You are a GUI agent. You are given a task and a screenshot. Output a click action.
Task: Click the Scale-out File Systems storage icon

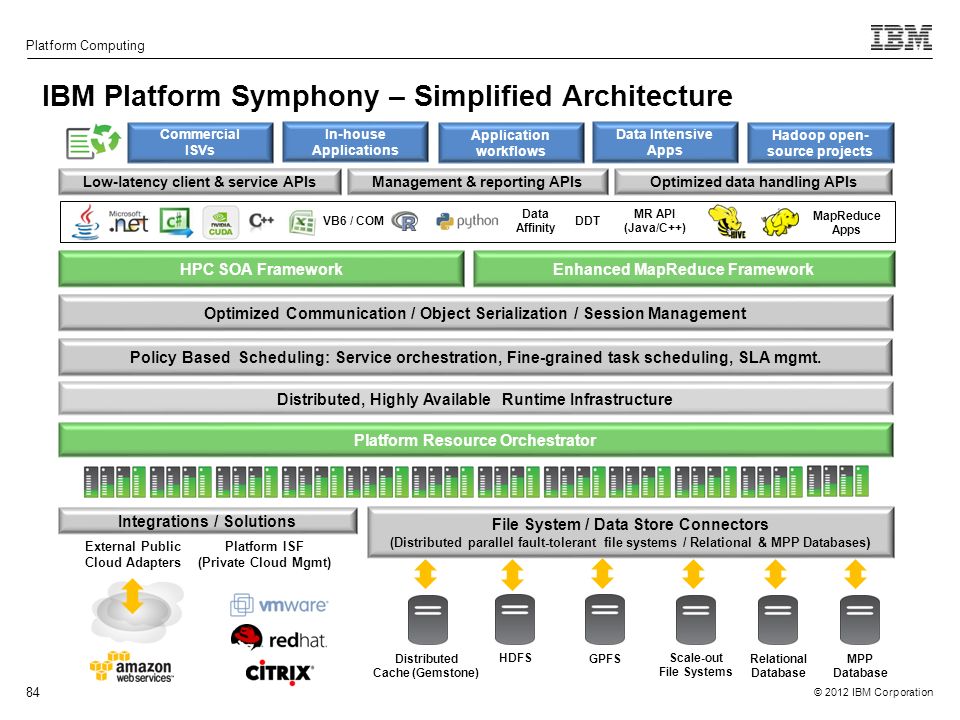click(696, 620)
